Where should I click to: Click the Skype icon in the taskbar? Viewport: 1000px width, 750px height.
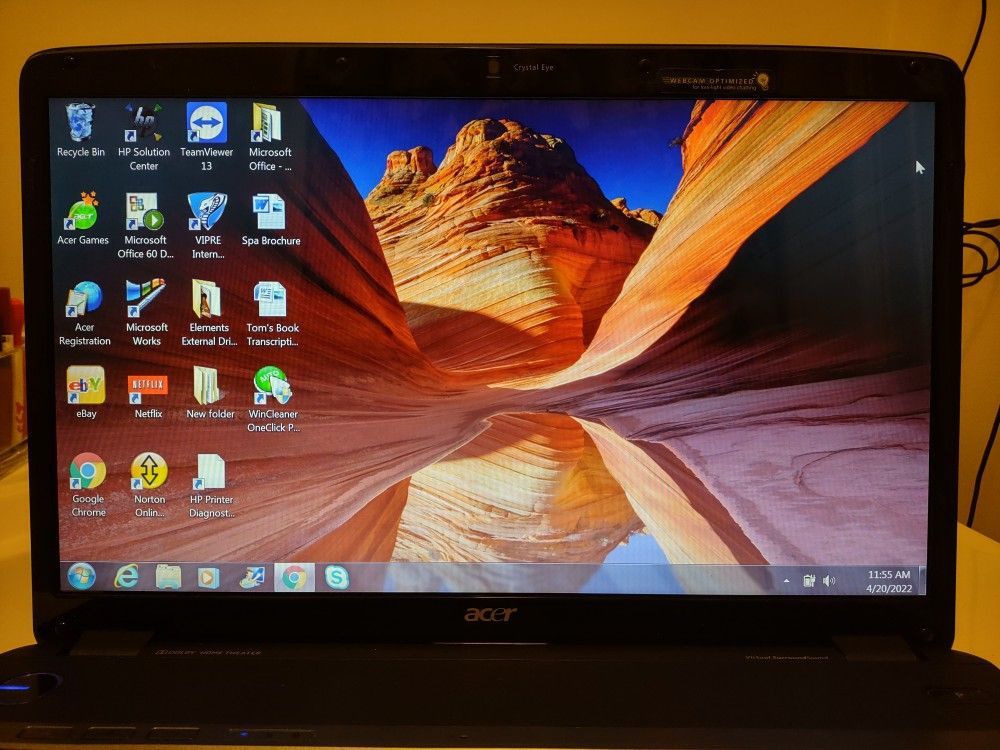coord(337,577)
